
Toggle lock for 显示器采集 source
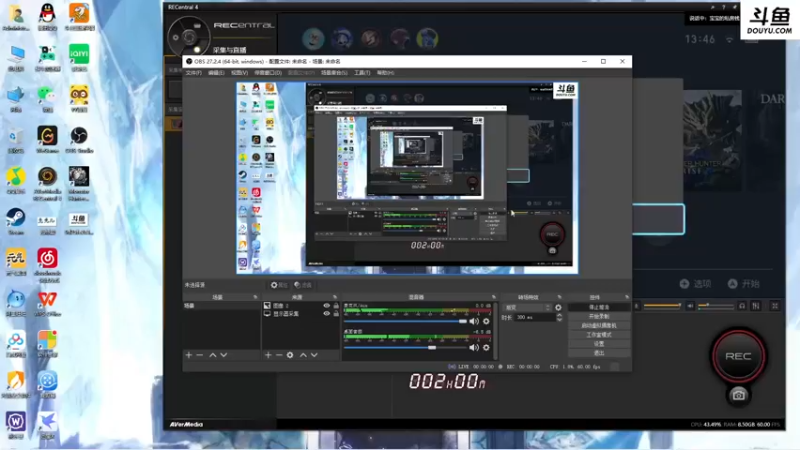(336, 314)
